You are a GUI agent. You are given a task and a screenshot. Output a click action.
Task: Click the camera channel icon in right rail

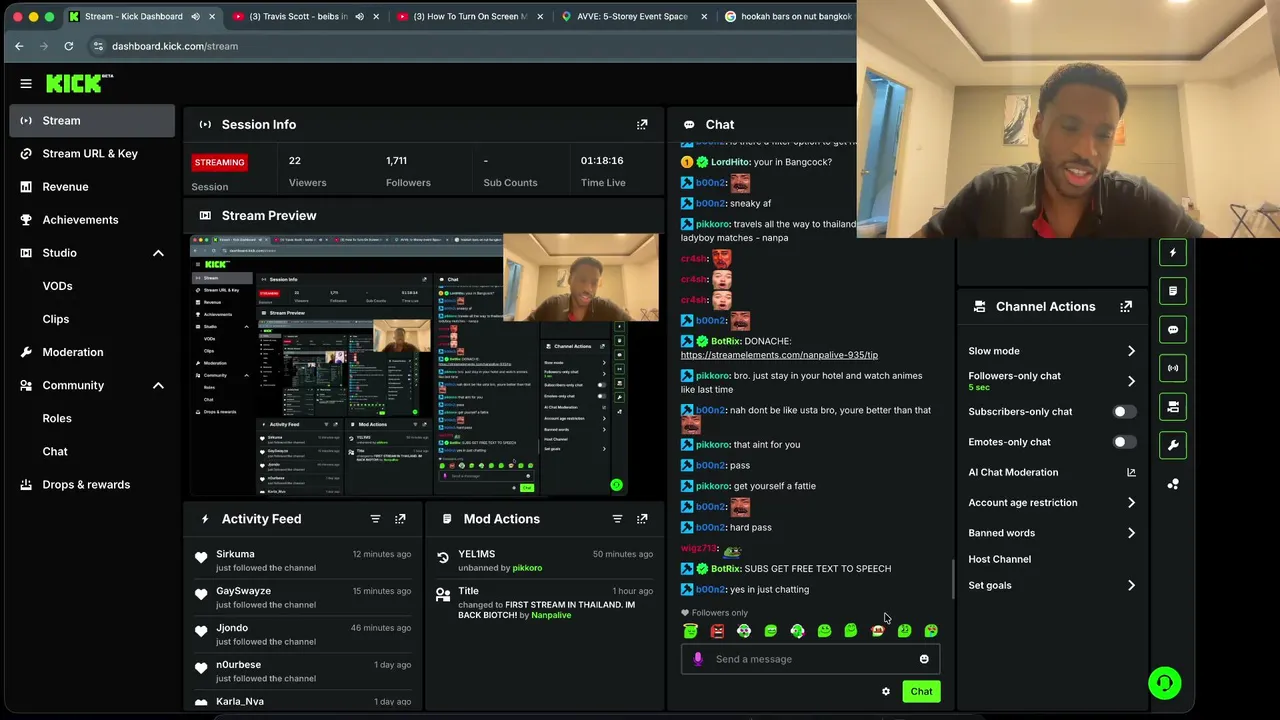coord(1173,407)
